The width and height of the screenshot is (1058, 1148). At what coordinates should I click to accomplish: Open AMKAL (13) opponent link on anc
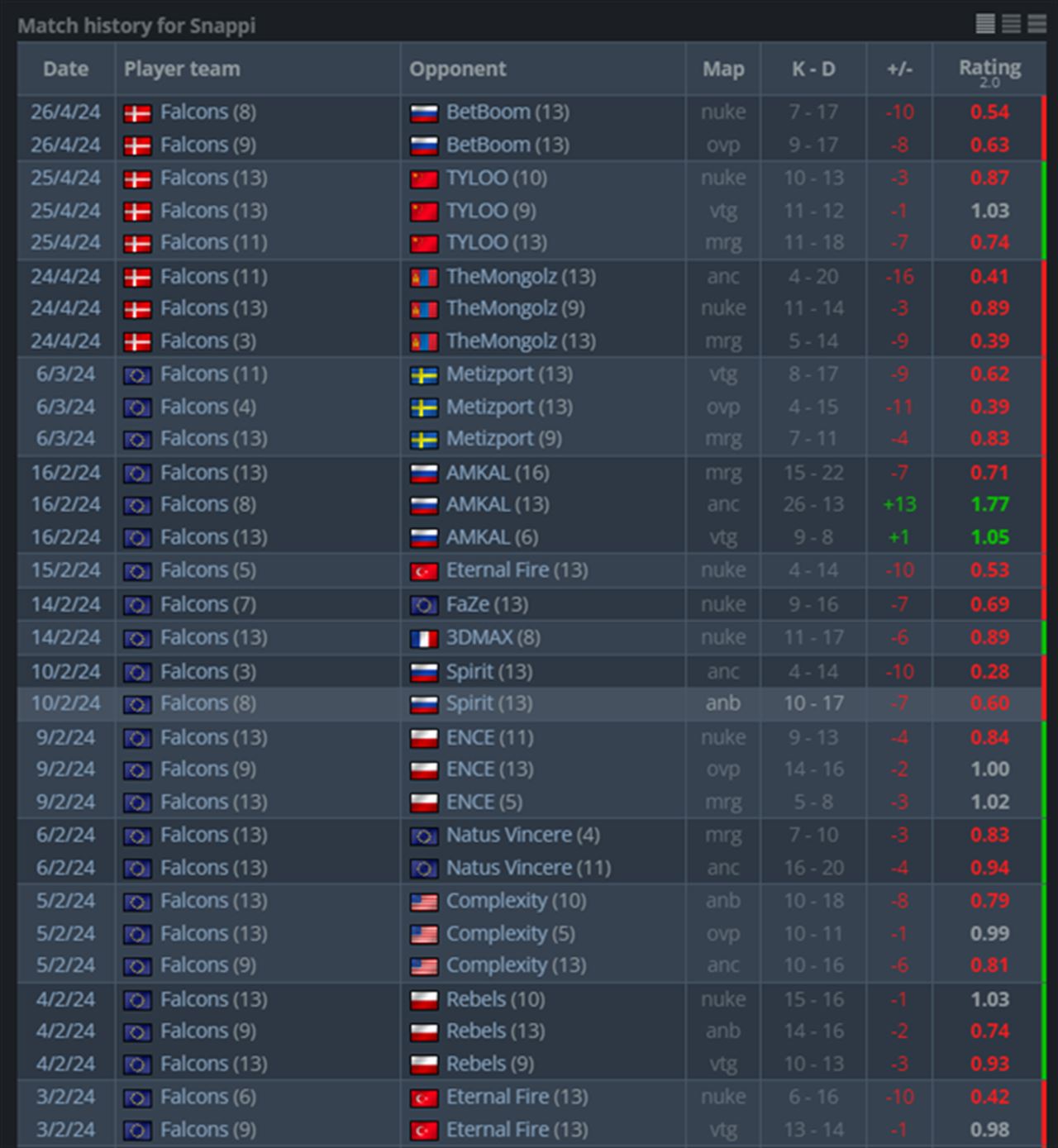498,504
